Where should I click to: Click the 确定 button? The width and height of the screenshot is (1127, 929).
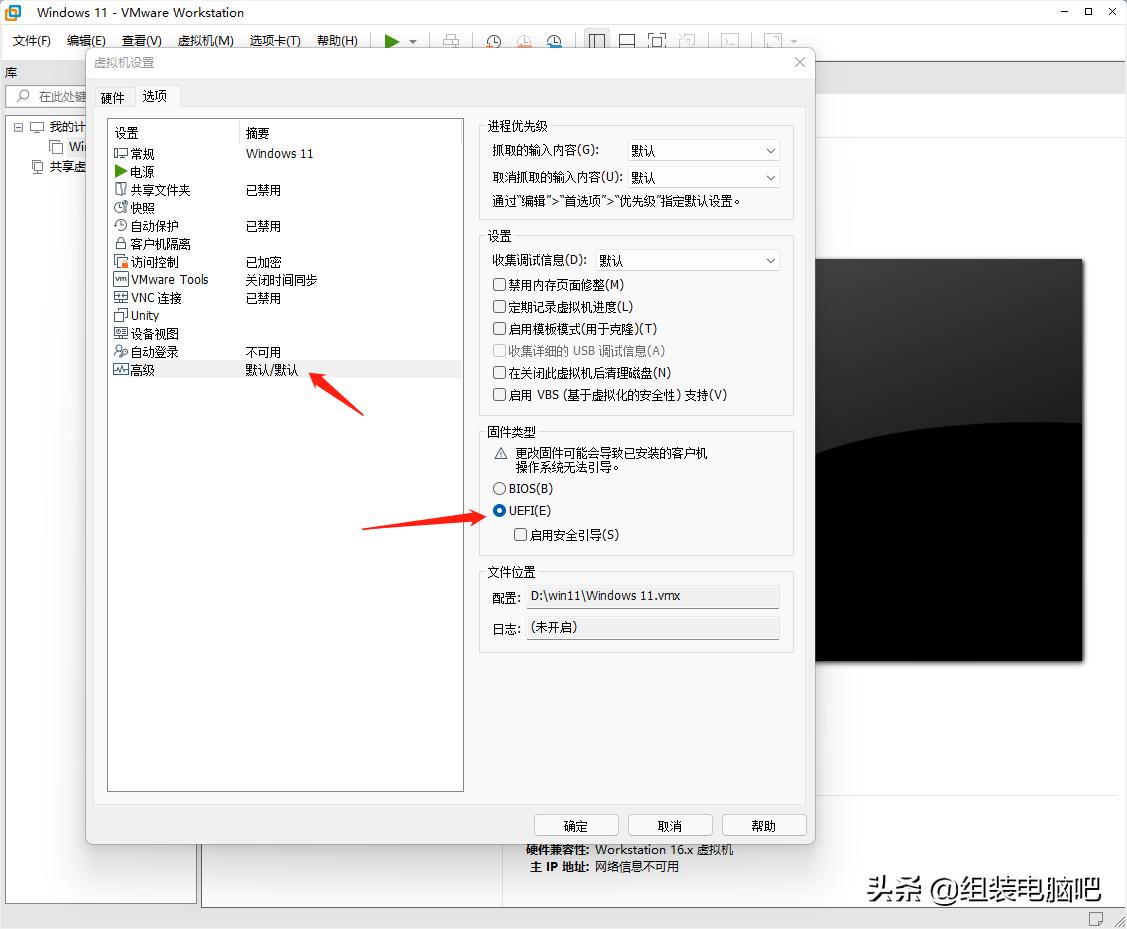pyautogui.click(x=576, y=824)
